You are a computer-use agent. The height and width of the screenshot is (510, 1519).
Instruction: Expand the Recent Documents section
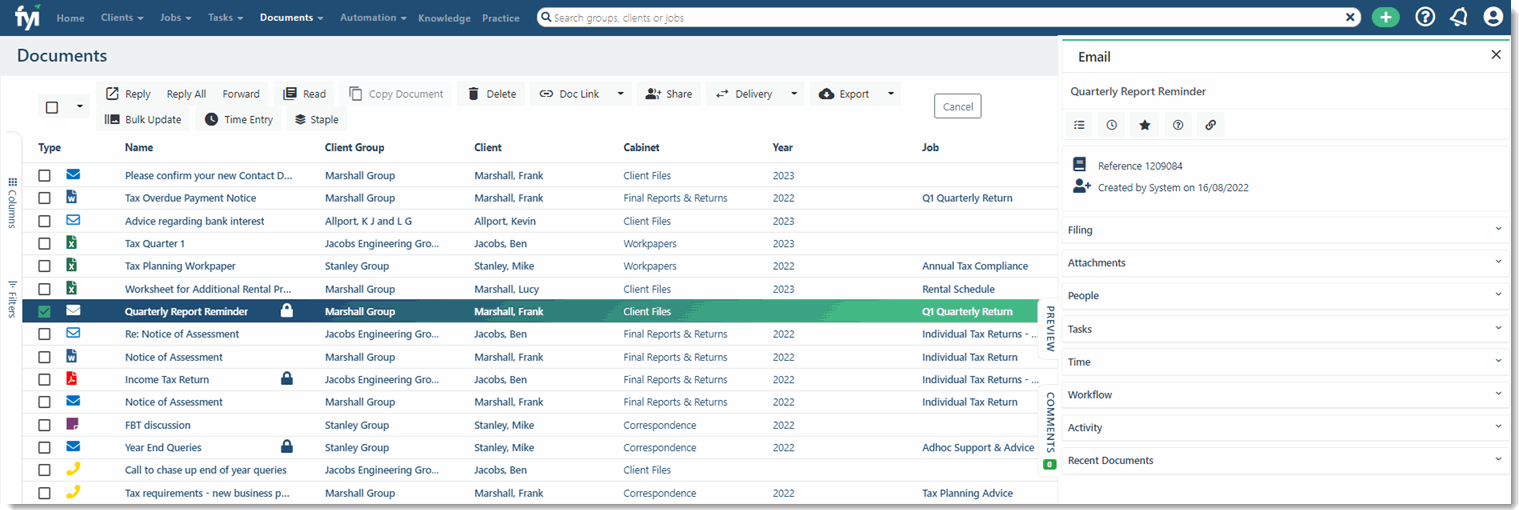(x=1285, y=461)
